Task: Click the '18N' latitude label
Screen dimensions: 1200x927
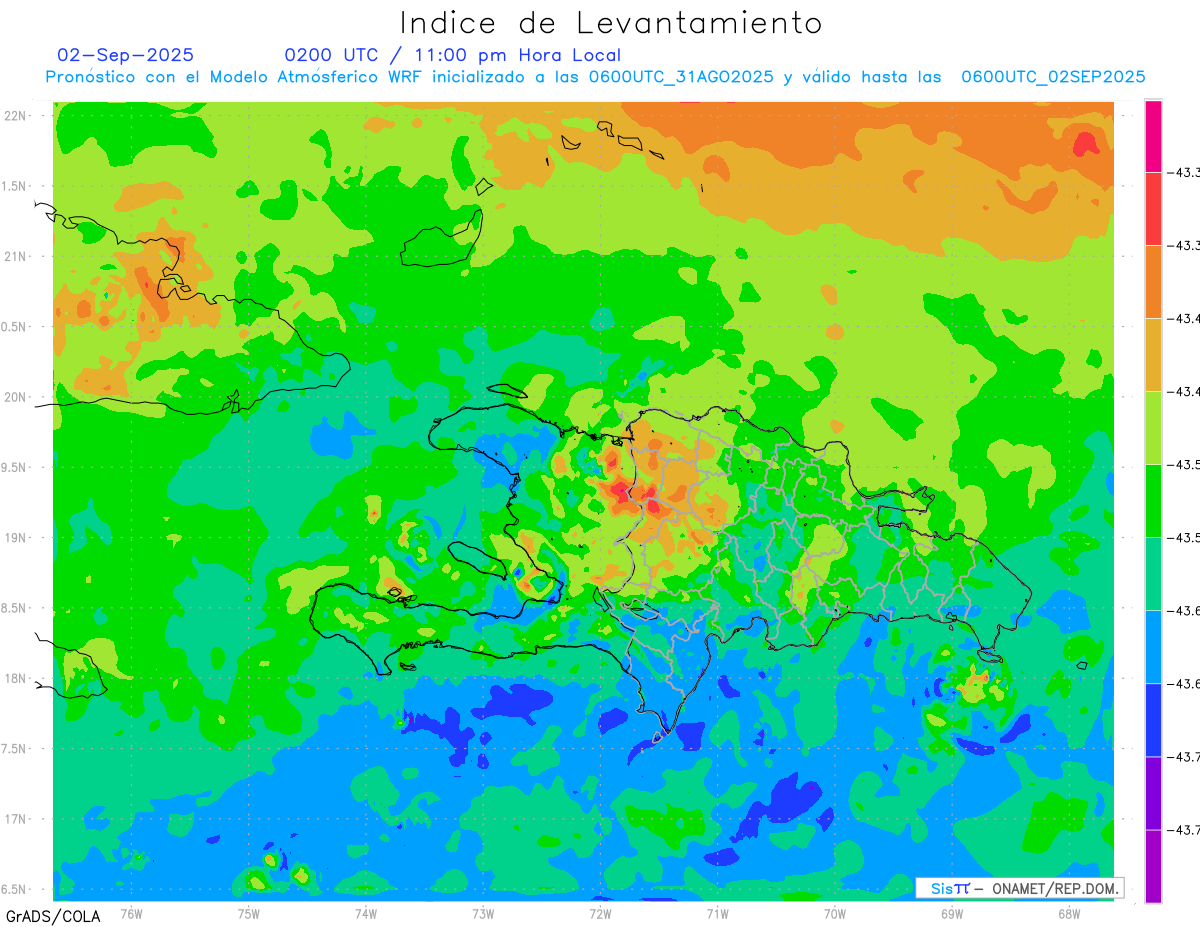Action: click(17, 678)
